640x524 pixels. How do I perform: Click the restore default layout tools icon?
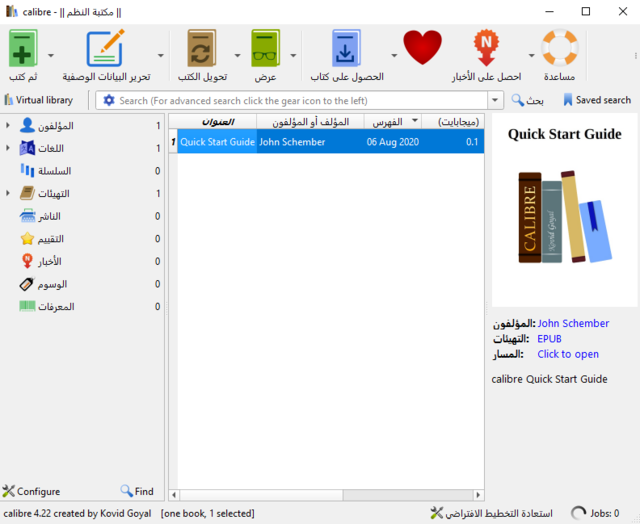coord(437,513)
